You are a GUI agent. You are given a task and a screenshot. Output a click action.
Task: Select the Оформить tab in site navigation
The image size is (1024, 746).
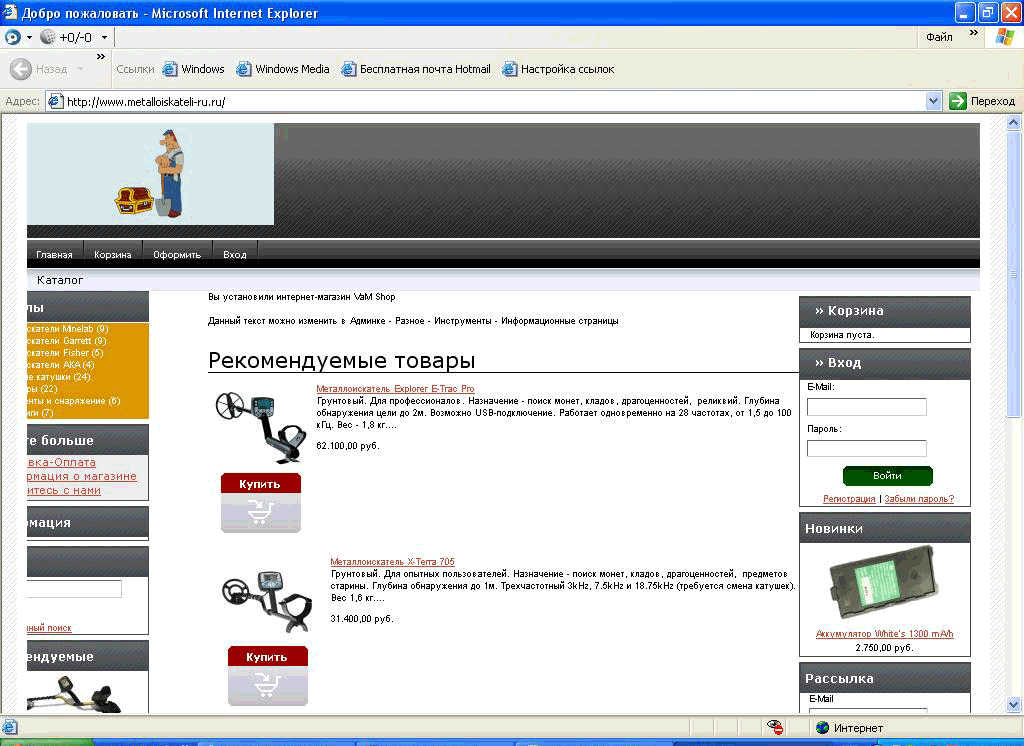tap(177, 254)
